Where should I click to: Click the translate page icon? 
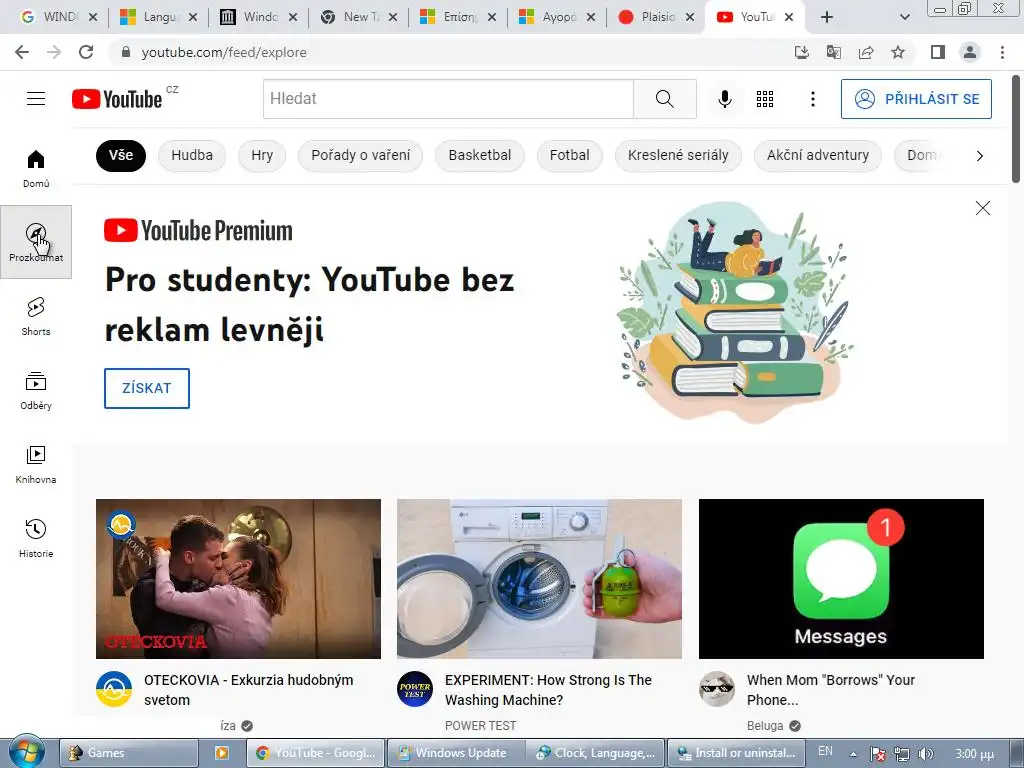(834, 52)
